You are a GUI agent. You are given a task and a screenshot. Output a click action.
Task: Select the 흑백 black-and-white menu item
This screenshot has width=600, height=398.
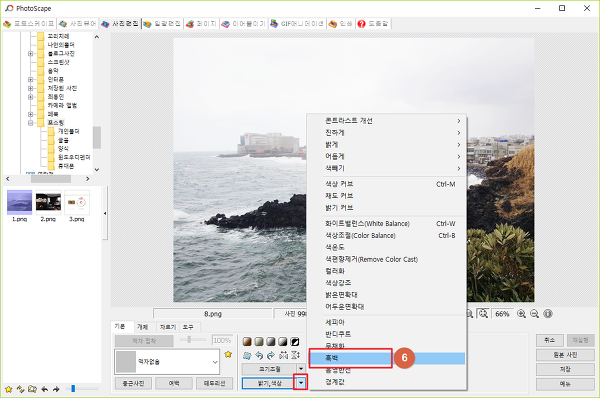coord(387,358)
